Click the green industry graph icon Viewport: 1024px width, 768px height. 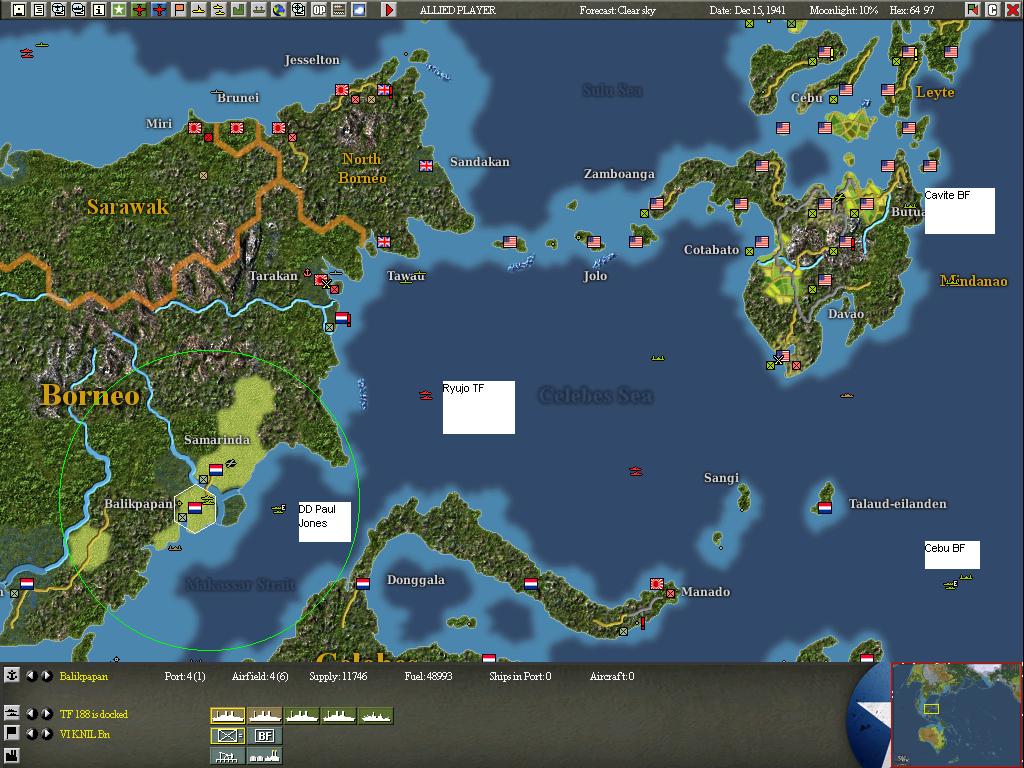point(238,10)
